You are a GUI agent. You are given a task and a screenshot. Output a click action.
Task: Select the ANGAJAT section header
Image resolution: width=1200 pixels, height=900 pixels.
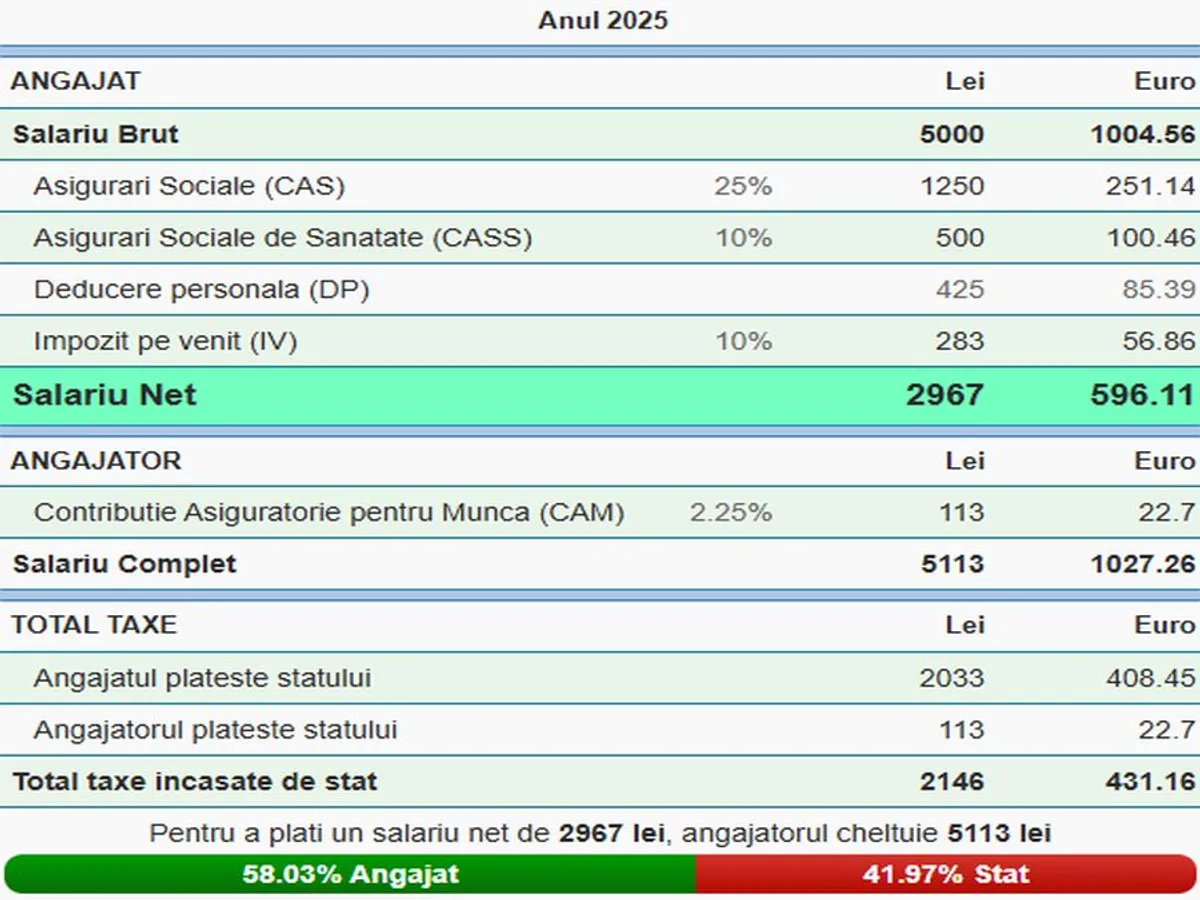[x=75, y=81]
